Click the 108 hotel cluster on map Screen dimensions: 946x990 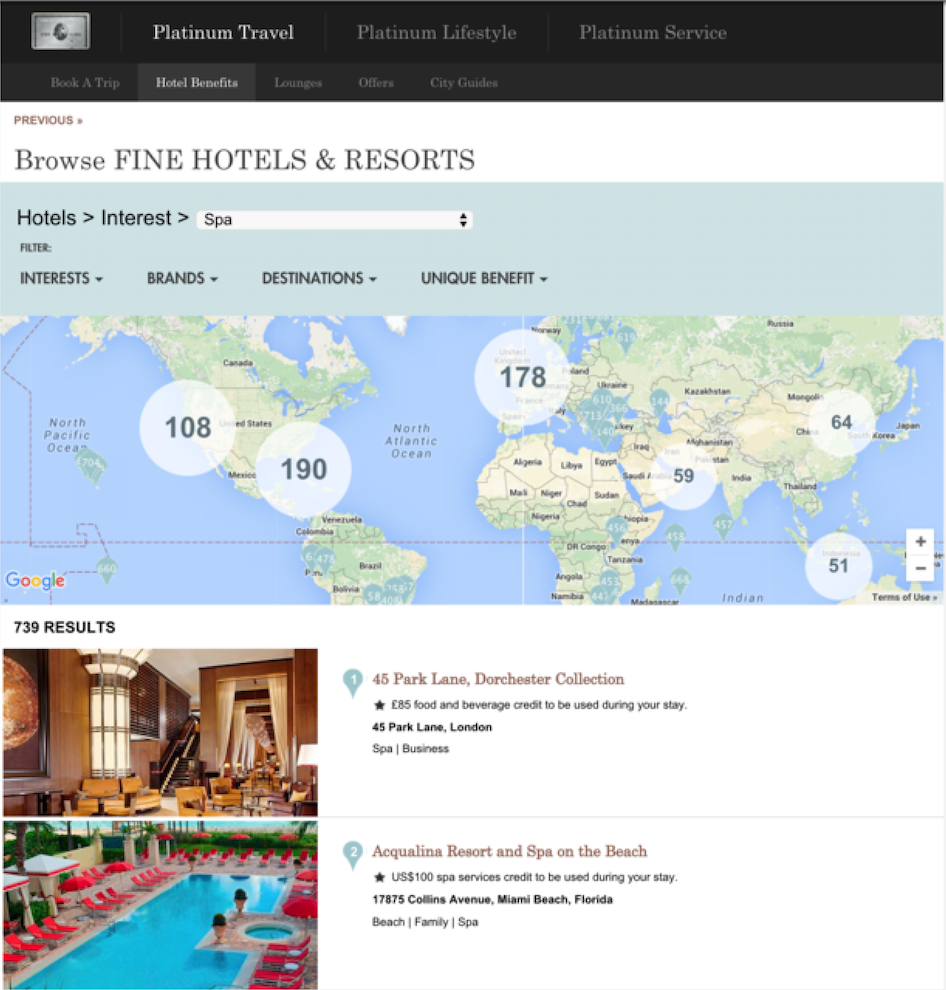(x=188, y=427)
